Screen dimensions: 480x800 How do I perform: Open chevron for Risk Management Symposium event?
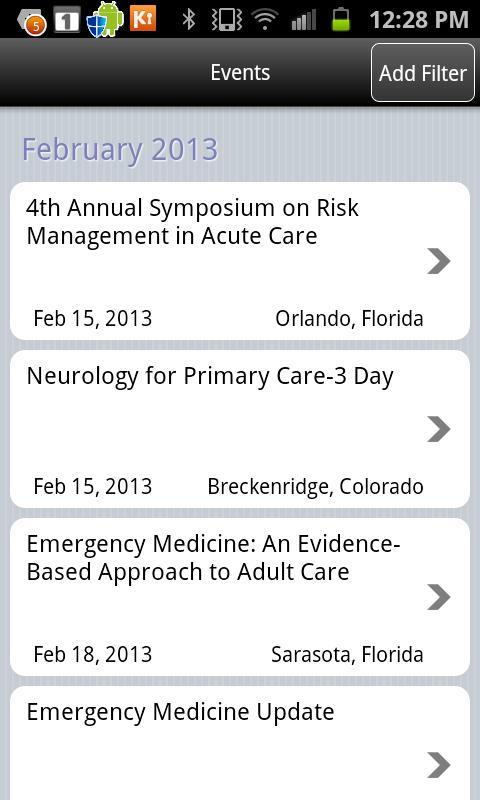click(439, 261)
